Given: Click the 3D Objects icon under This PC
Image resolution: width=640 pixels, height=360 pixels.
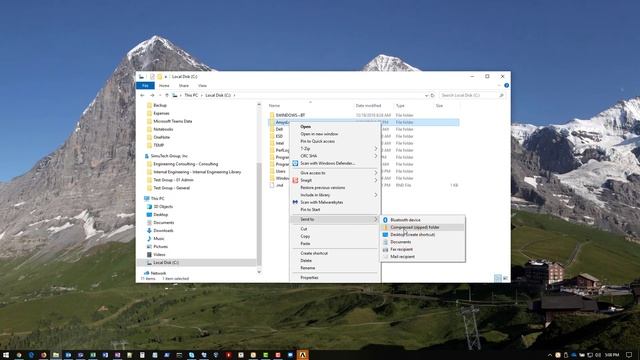Looking at the screenshot, I should [149, 207].
